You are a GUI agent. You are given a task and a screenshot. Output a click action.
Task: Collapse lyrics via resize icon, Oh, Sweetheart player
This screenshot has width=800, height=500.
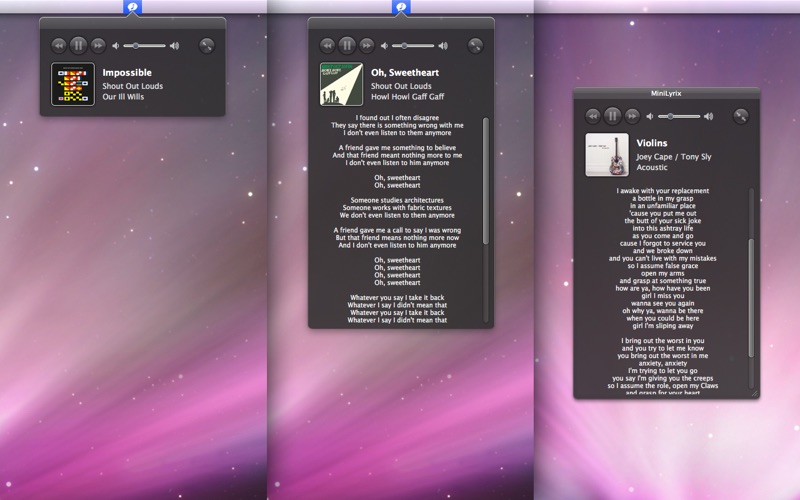pos(475,46)
